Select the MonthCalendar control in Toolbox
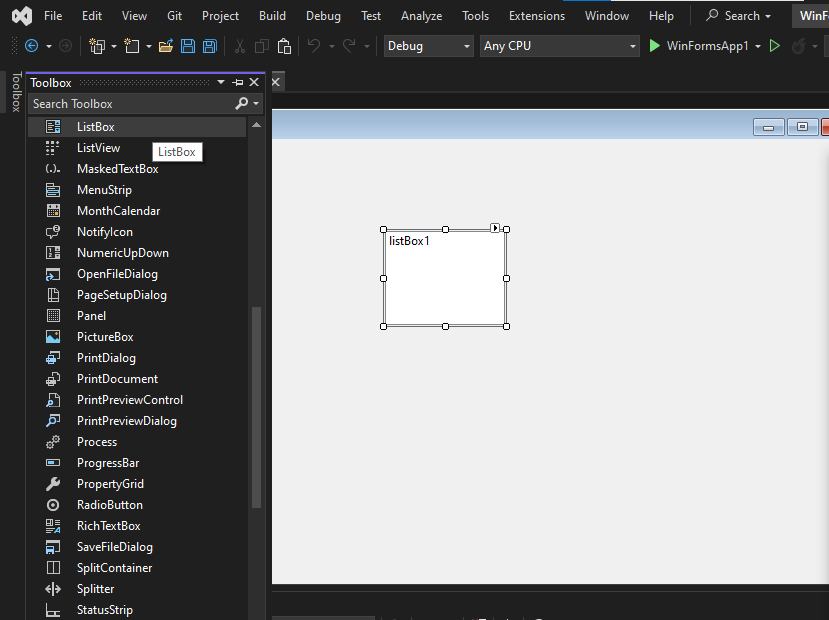The width and height of the screenshot is (829, 620). 118,211
